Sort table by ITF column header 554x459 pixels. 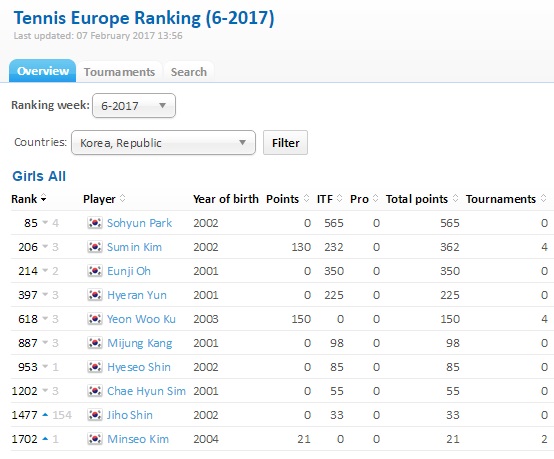click(329, 199)
